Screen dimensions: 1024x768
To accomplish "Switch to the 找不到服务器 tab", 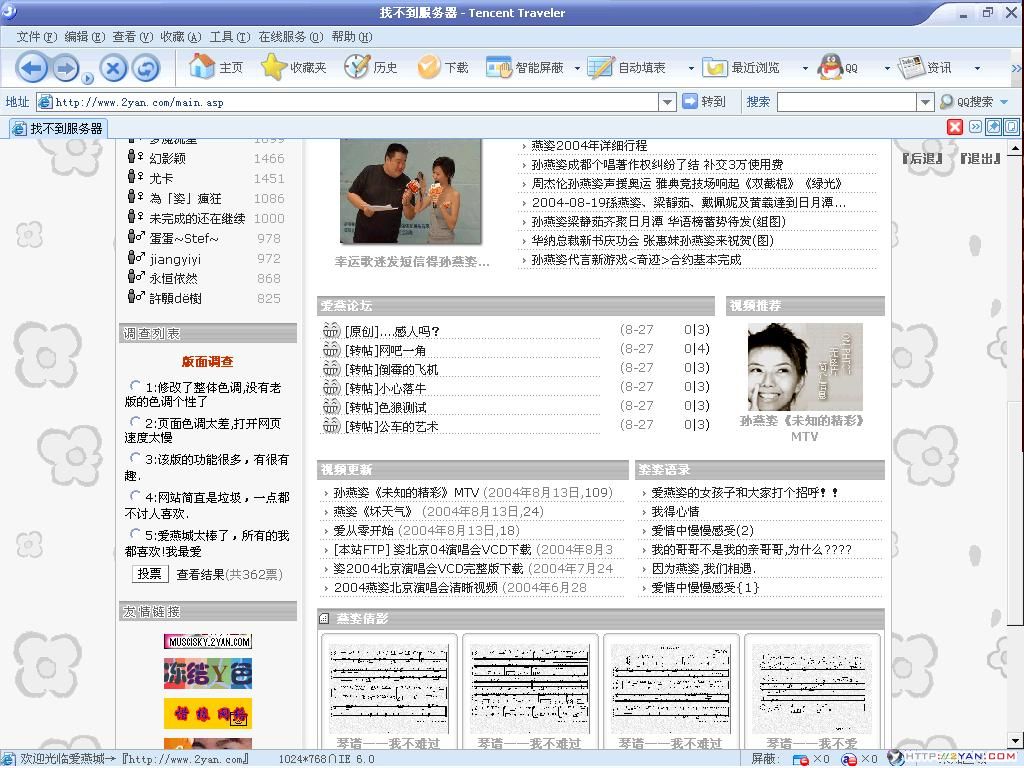I will [x=60, y=128].
